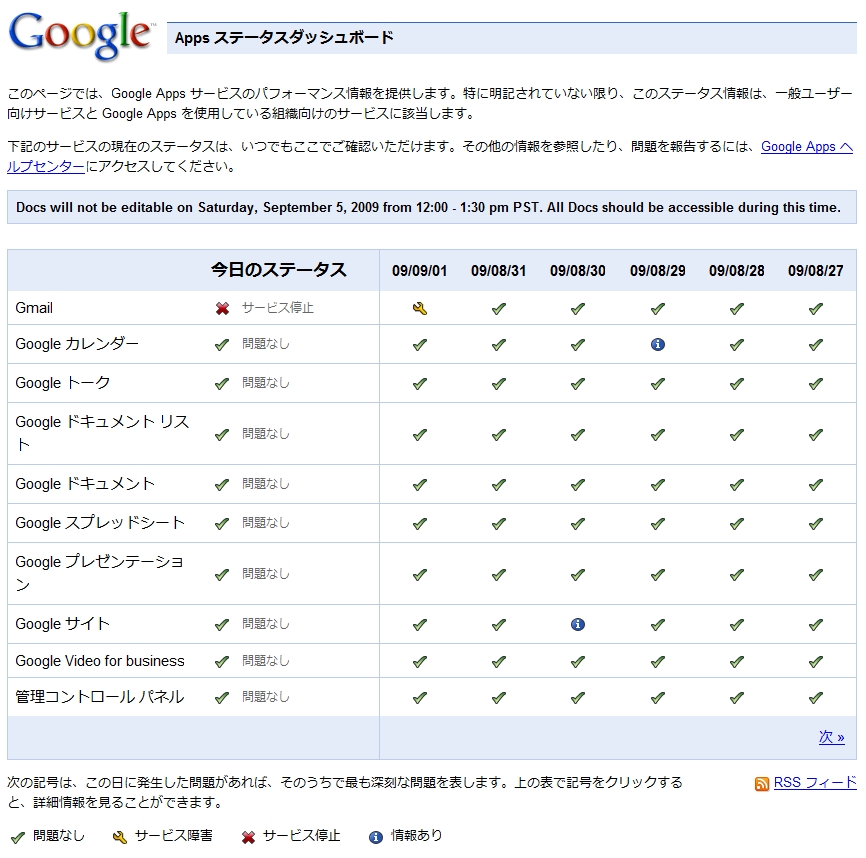The width and height of the screenshot is (866, 858).
Task: Click the Google スプレッドシート service name
Action: tap(100, 522)
